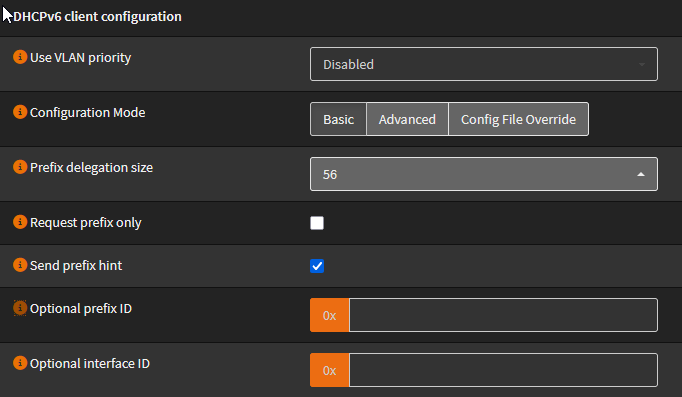
Task: Uncheck the Send prefix hint checkbox
Action: pos(317,266)
